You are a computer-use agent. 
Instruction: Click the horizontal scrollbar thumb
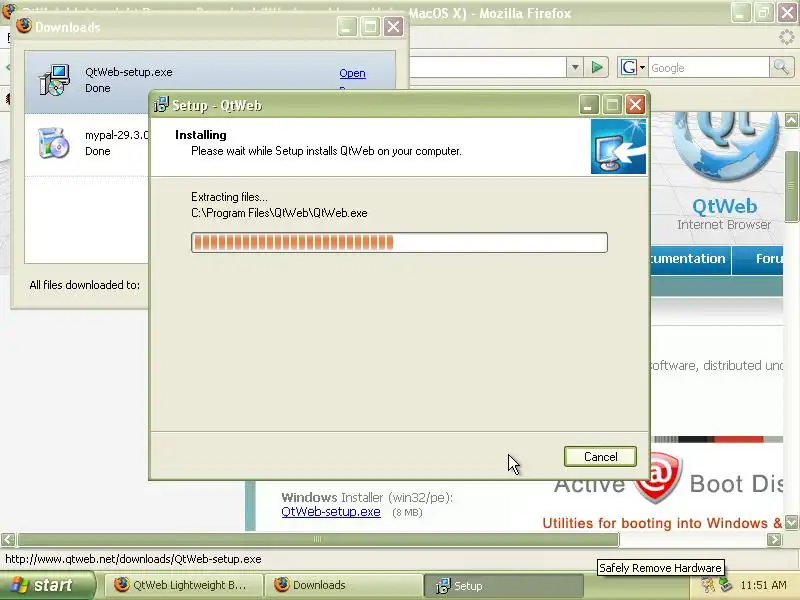[318, 539]
